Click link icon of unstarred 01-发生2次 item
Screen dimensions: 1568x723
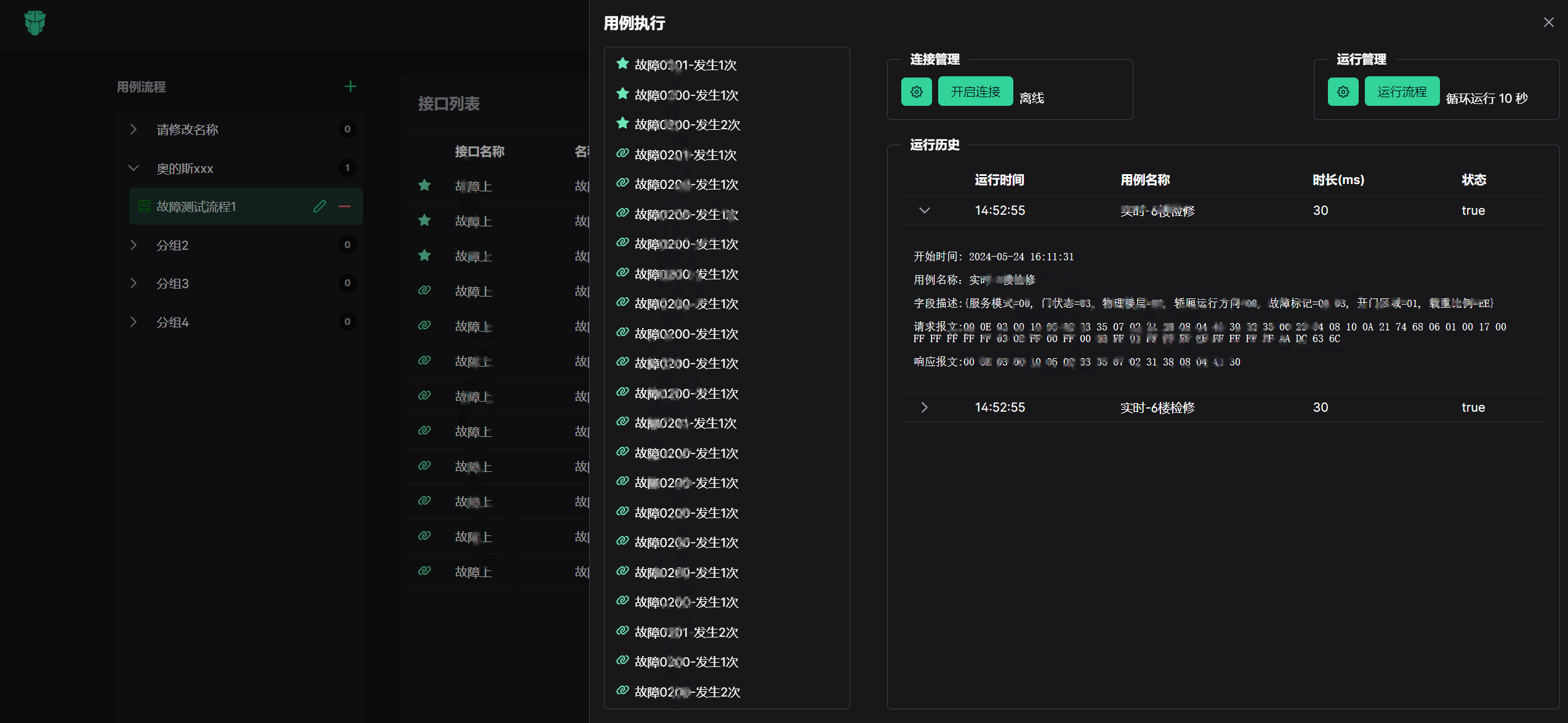622,631
